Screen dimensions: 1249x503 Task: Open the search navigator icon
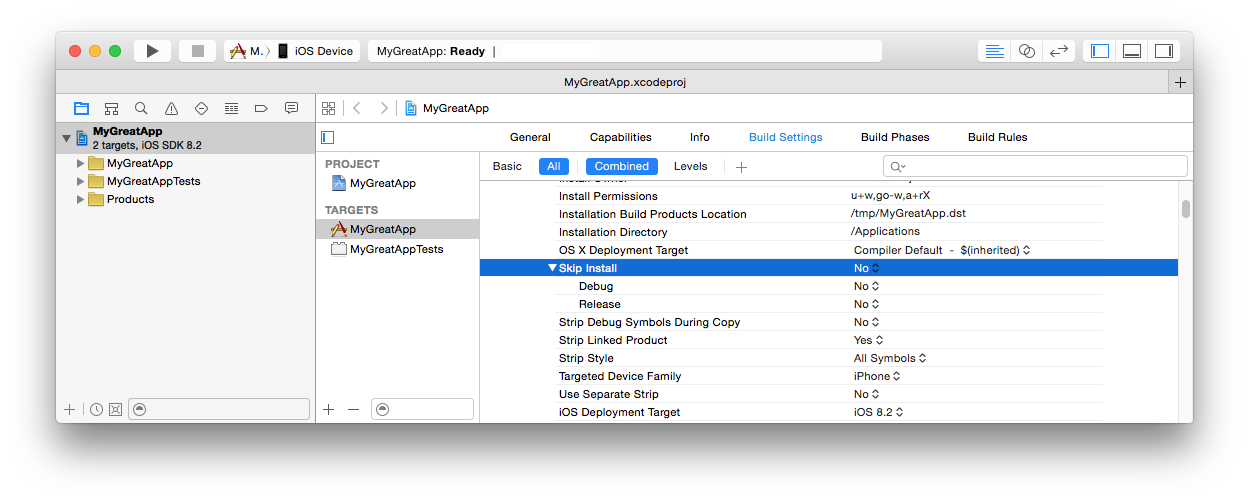(x=141, y=108)
